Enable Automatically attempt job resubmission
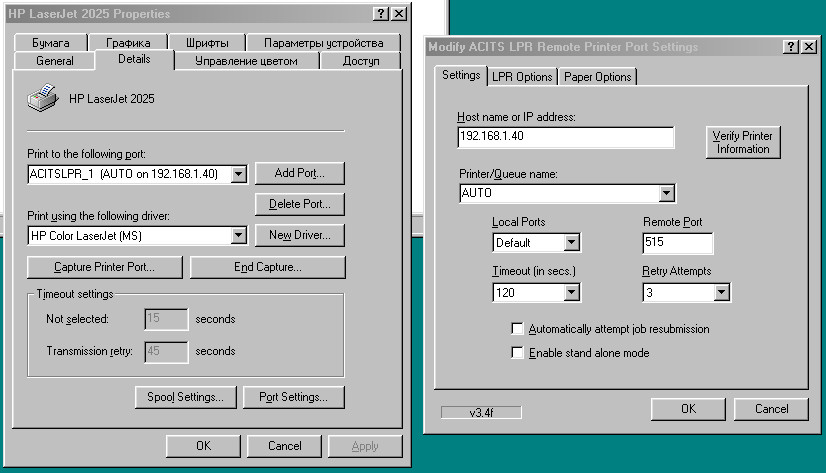826x473 pixels. coord(517,329)
